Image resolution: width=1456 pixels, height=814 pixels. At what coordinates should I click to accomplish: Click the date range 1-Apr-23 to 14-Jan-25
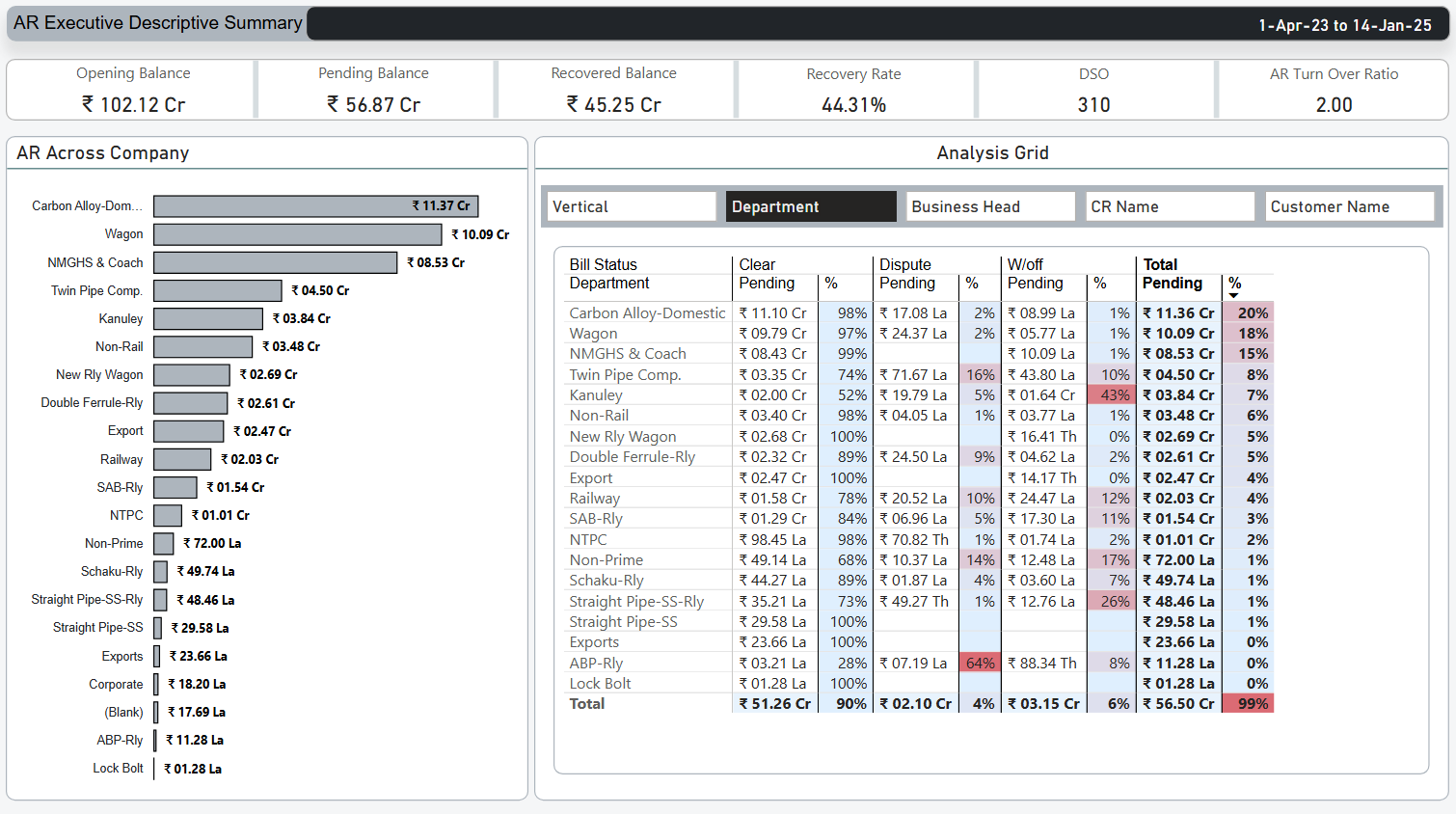click(x=1345, y=25)
